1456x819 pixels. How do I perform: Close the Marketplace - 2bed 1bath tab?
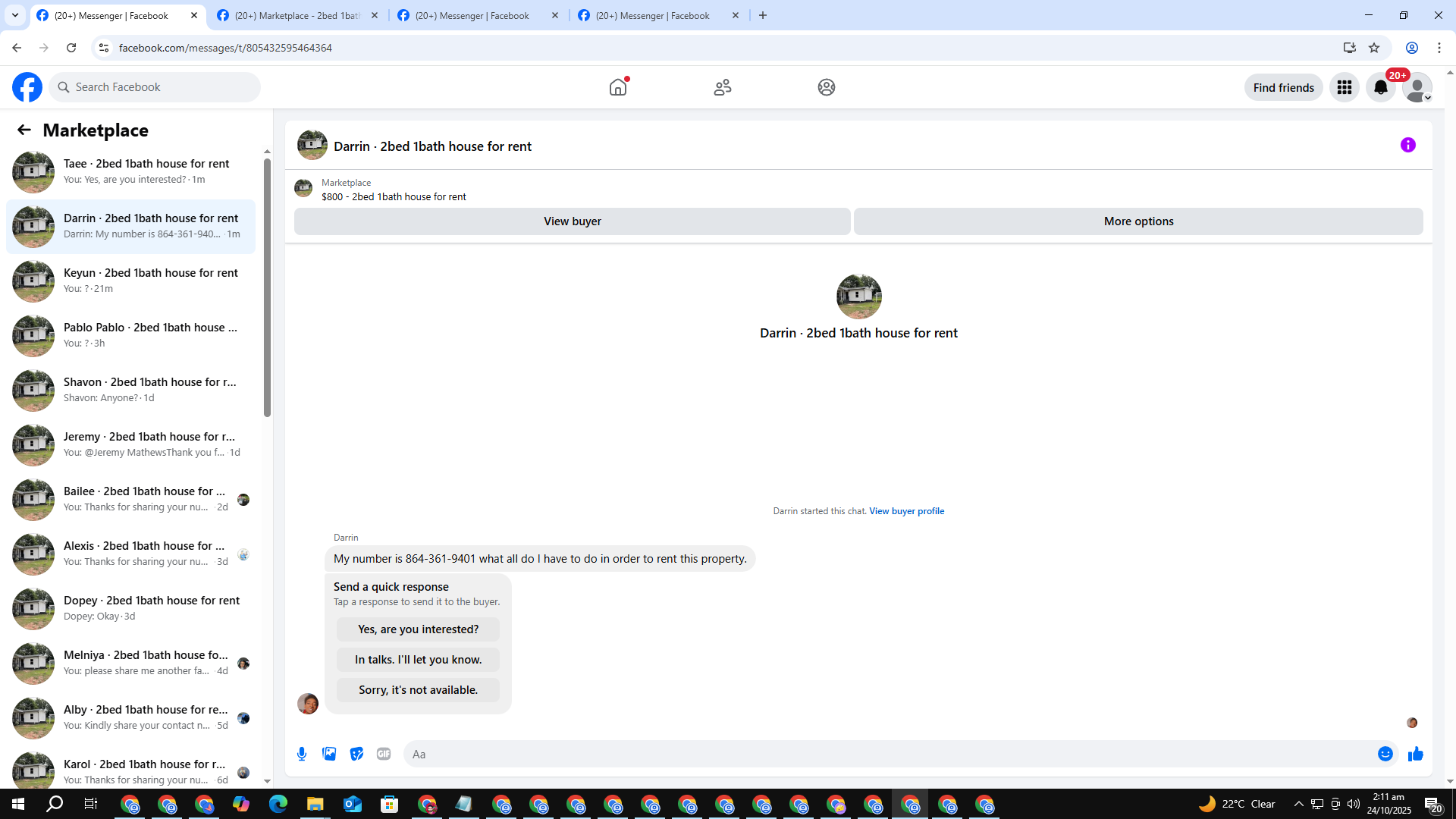tap(375, 15)
